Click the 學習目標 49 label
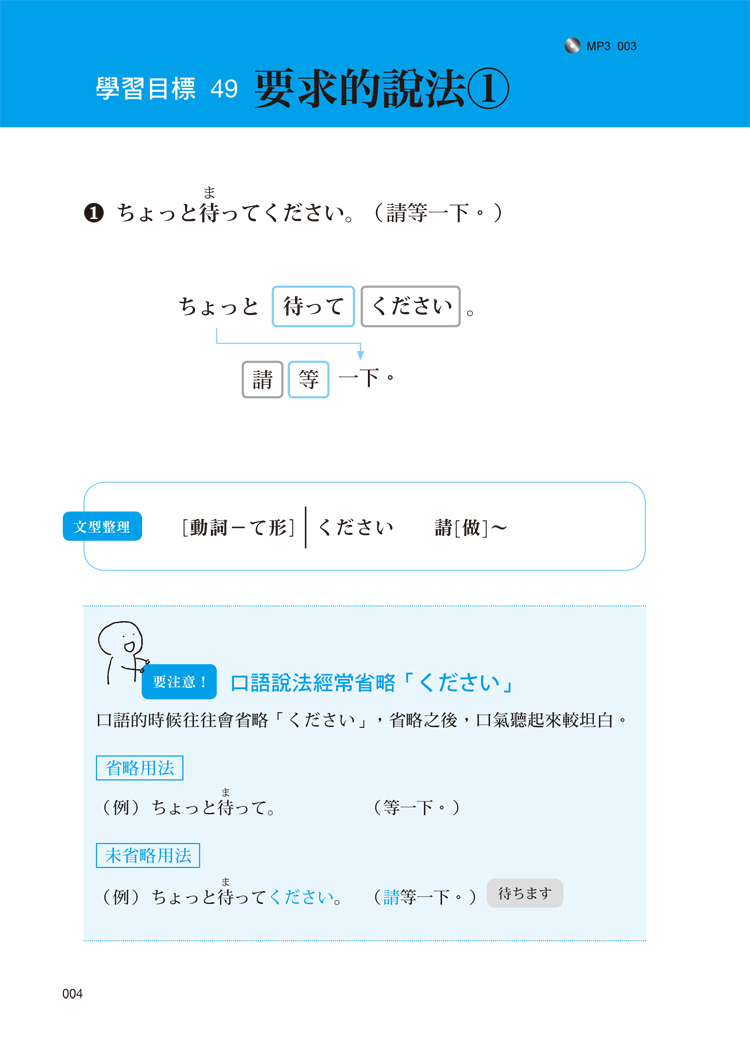 [166, 88]
